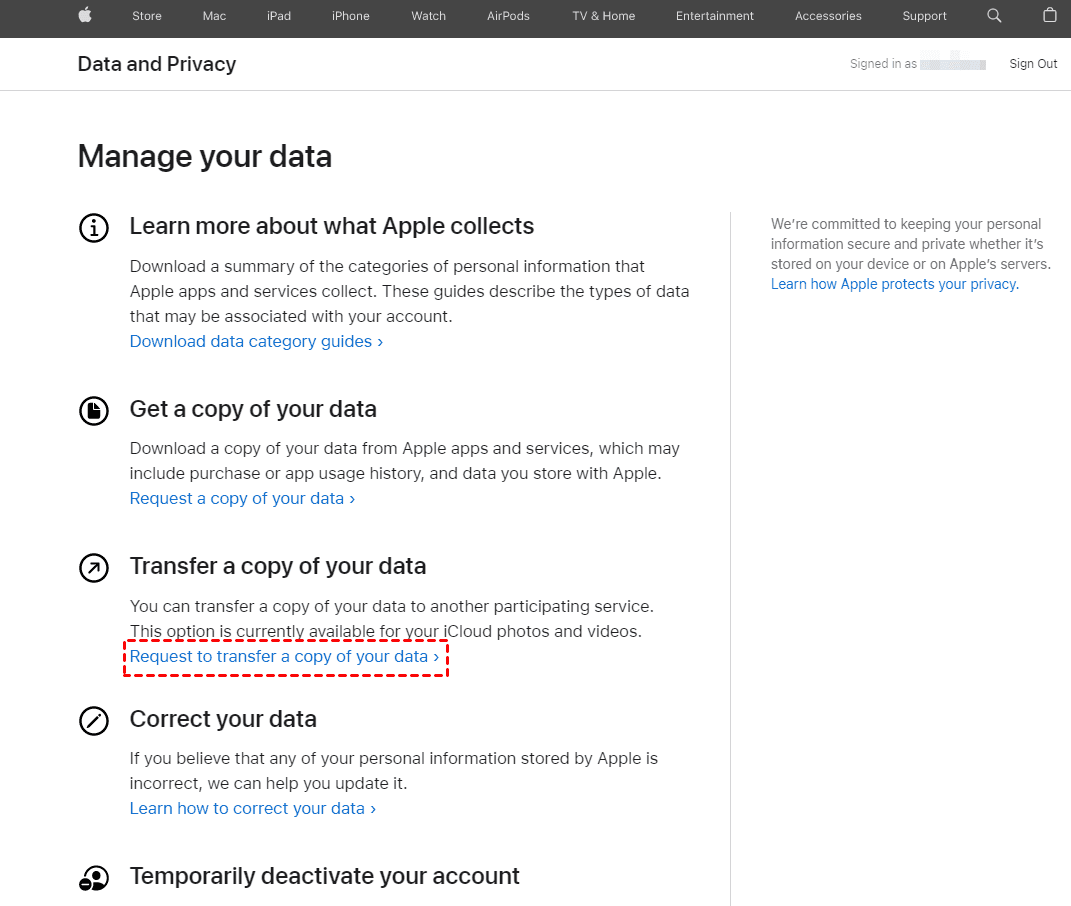Open the Store menu

147,16
